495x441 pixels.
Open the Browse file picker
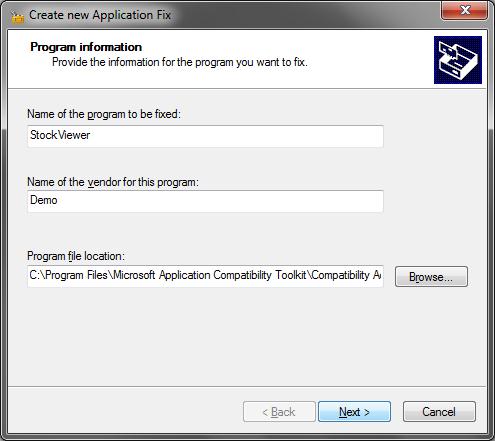pos(431,277)
